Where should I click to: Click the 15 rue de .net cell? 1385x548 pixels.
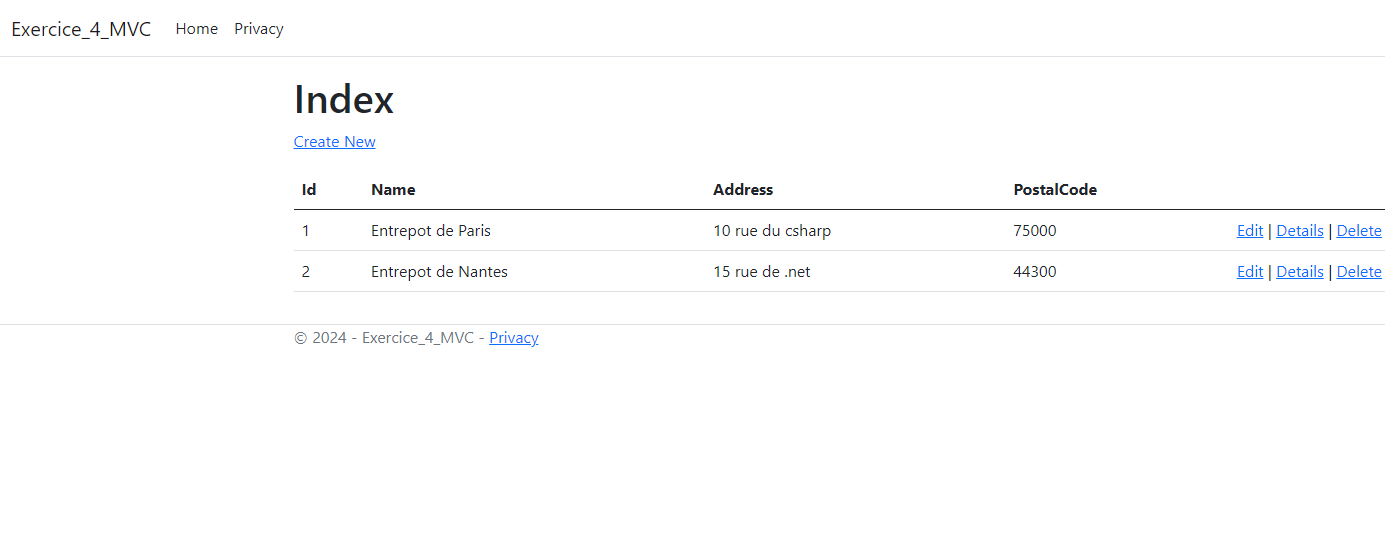[762, 272]
